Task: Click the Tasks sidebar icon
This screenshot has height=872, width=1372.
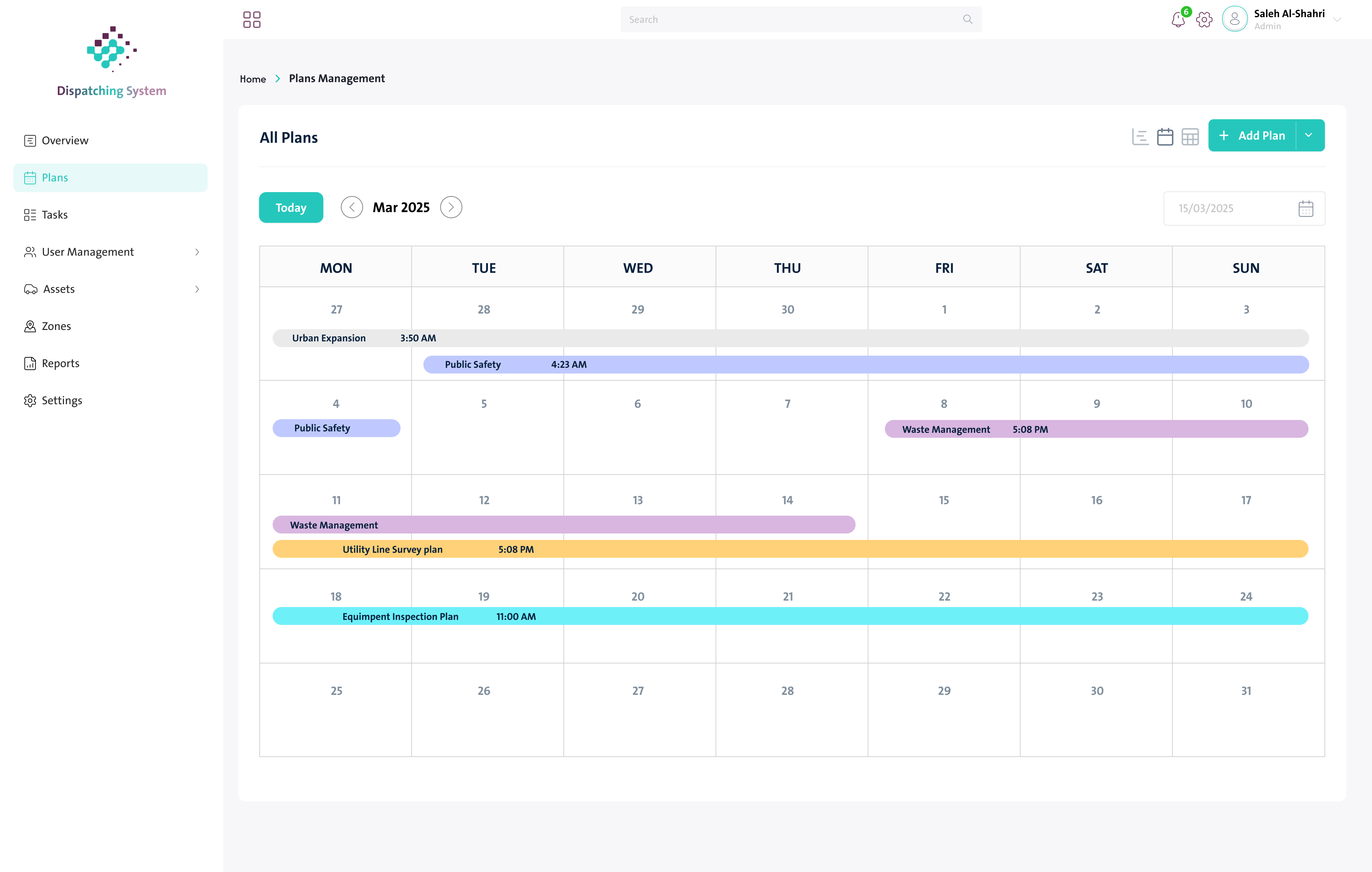Action: coord(30,215)
